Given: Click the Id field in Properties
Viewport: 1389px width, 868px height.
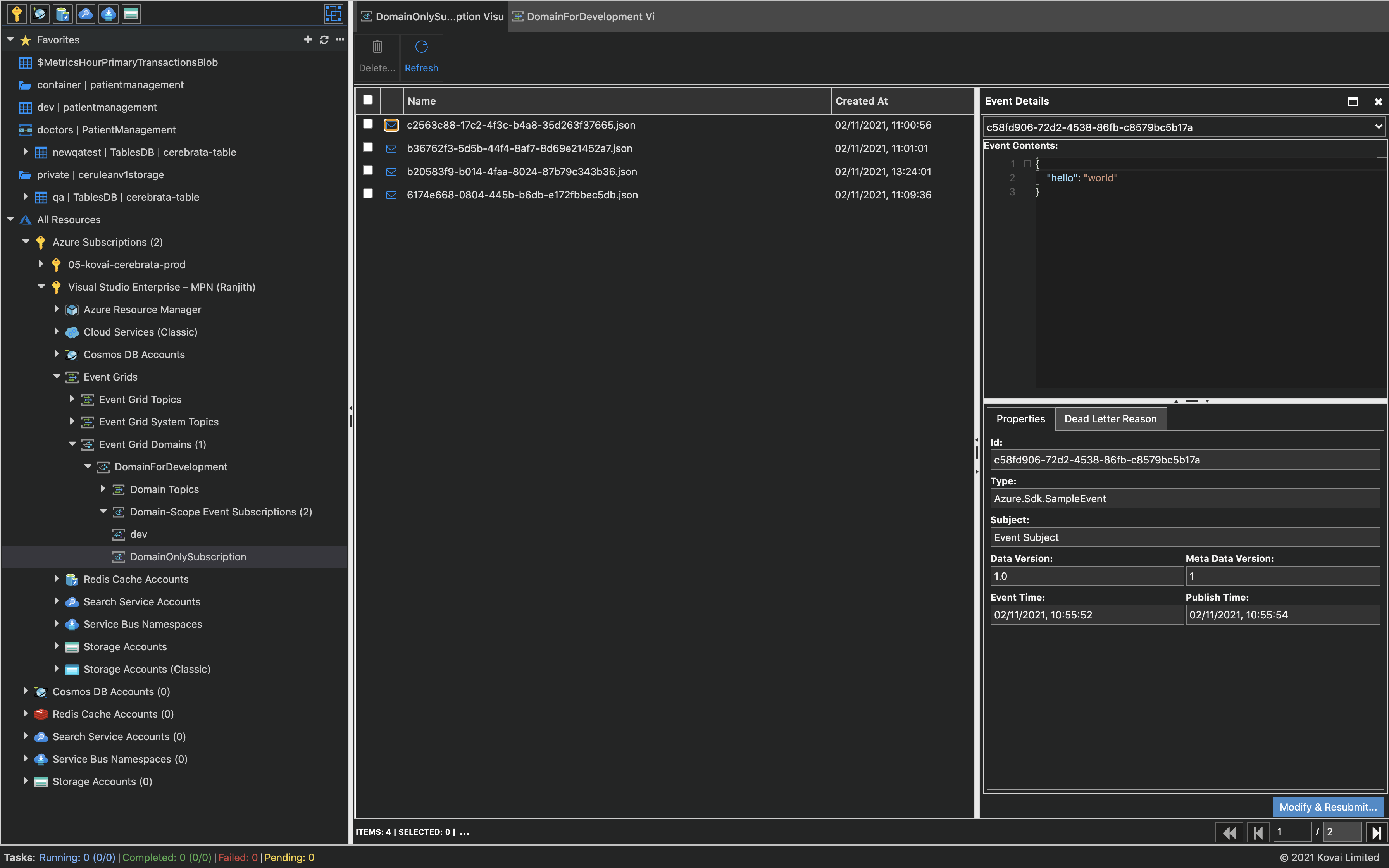Looking at the screenshot, I should click(x=1185, y=460).
